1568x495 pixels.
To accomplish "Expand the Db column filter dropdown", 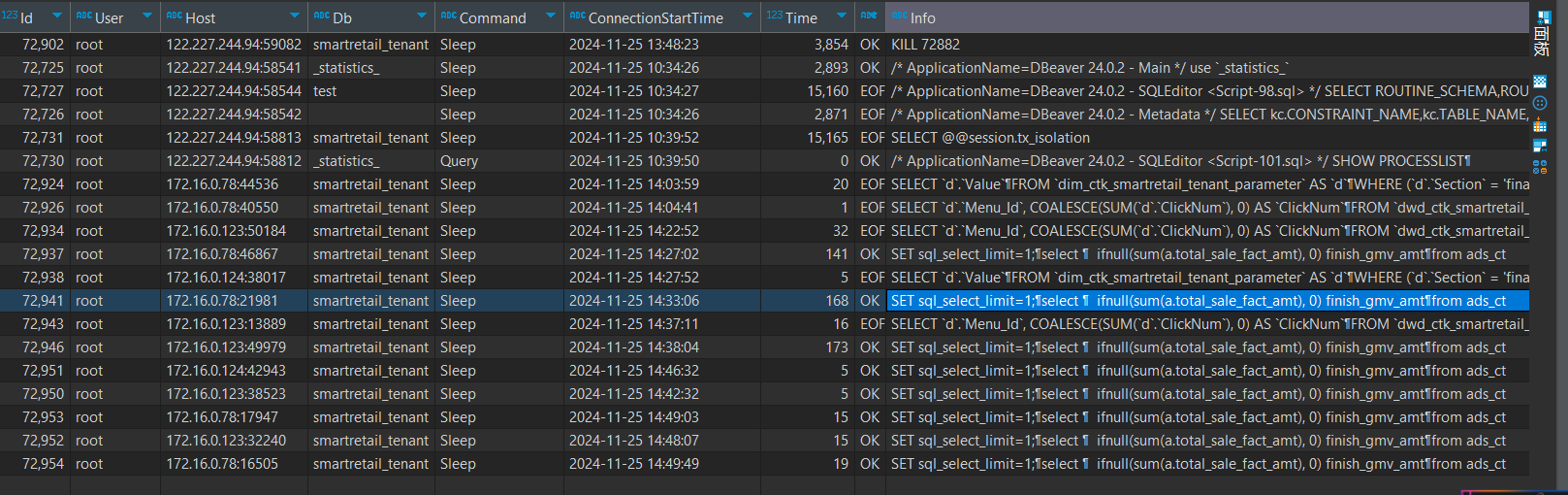I will (422, 16).
